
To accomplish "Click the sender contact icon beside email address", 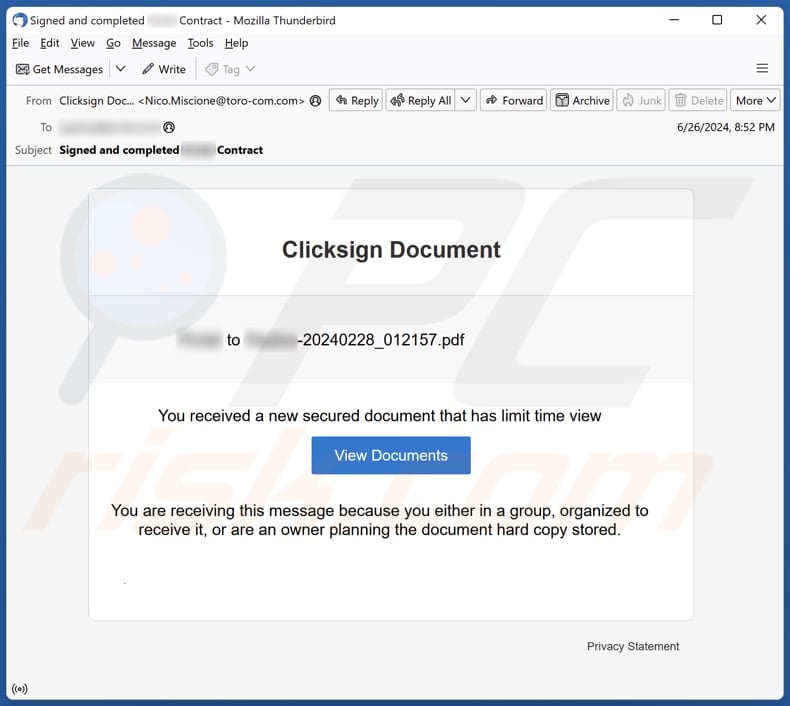I will [315, 101].
